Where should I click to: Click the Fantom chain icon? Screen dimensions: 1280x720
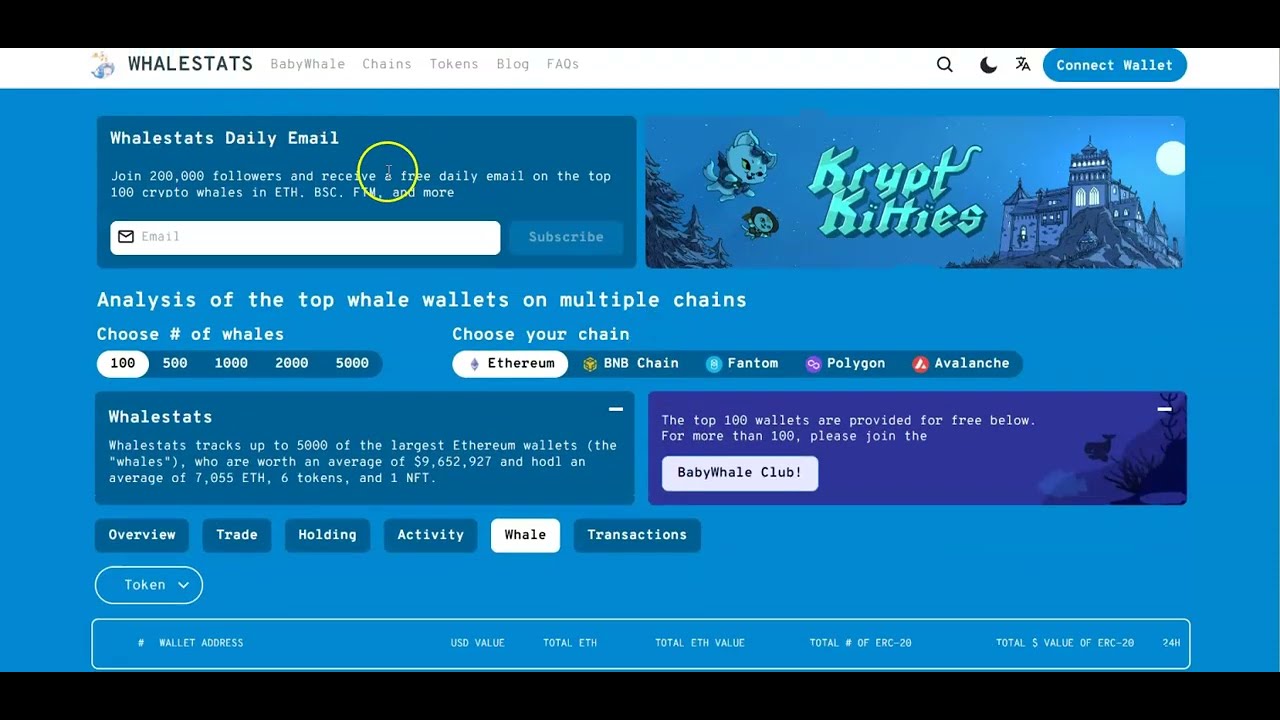(713, 364)
